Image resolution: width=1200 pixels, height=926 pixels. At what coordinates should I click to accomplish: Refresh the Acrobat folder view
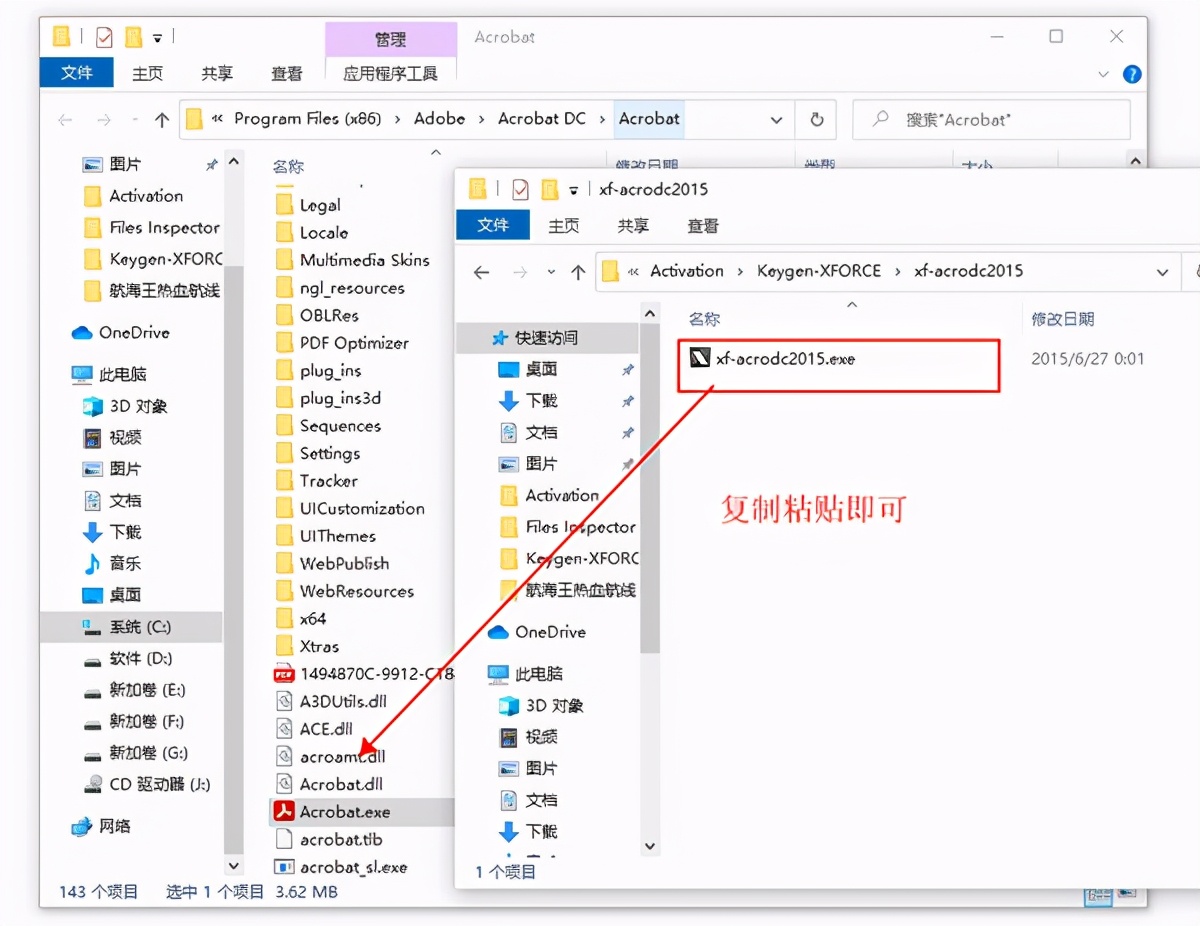[817, 119]
